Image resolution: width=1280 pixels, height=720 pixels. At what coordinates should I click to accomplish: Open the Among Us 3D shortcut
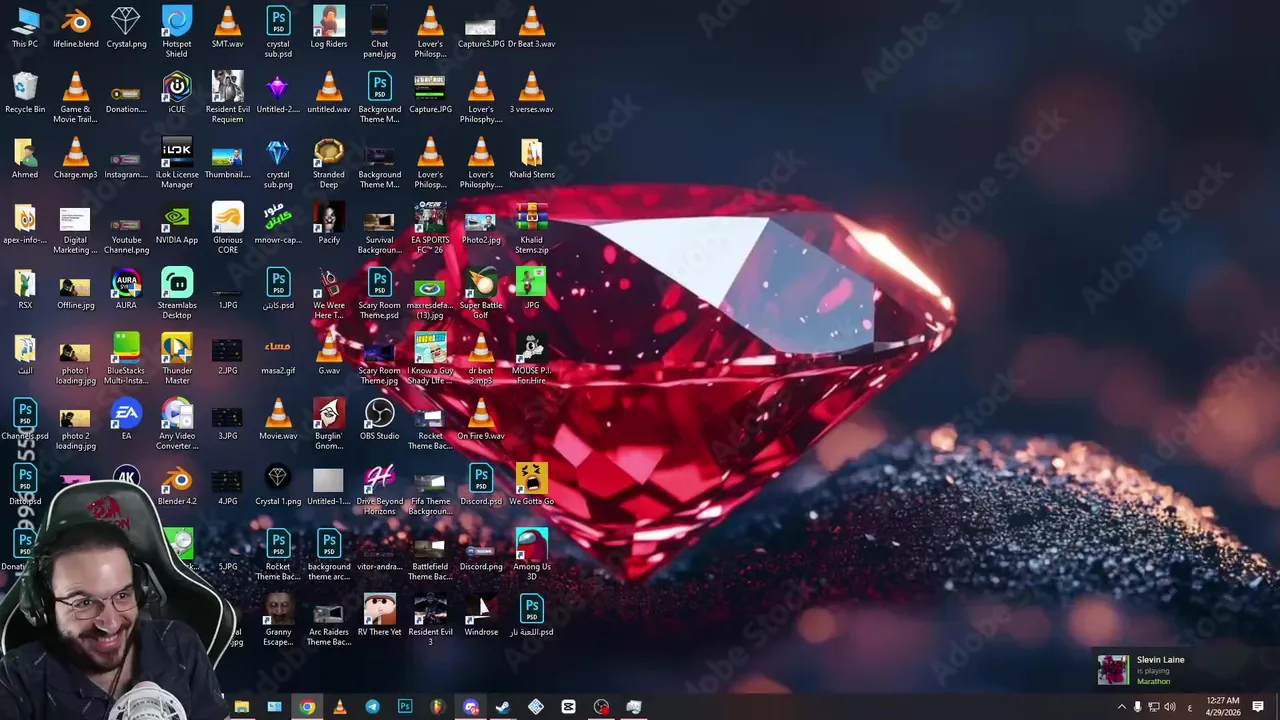532,555
